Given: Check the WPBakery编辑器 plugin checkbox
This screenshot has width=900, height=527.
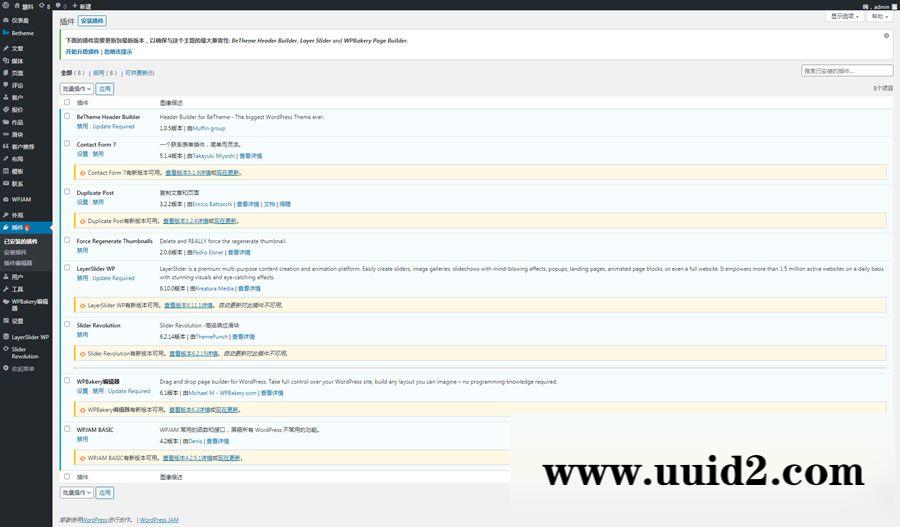Looking at the screenshot, I should click(67, 381).
